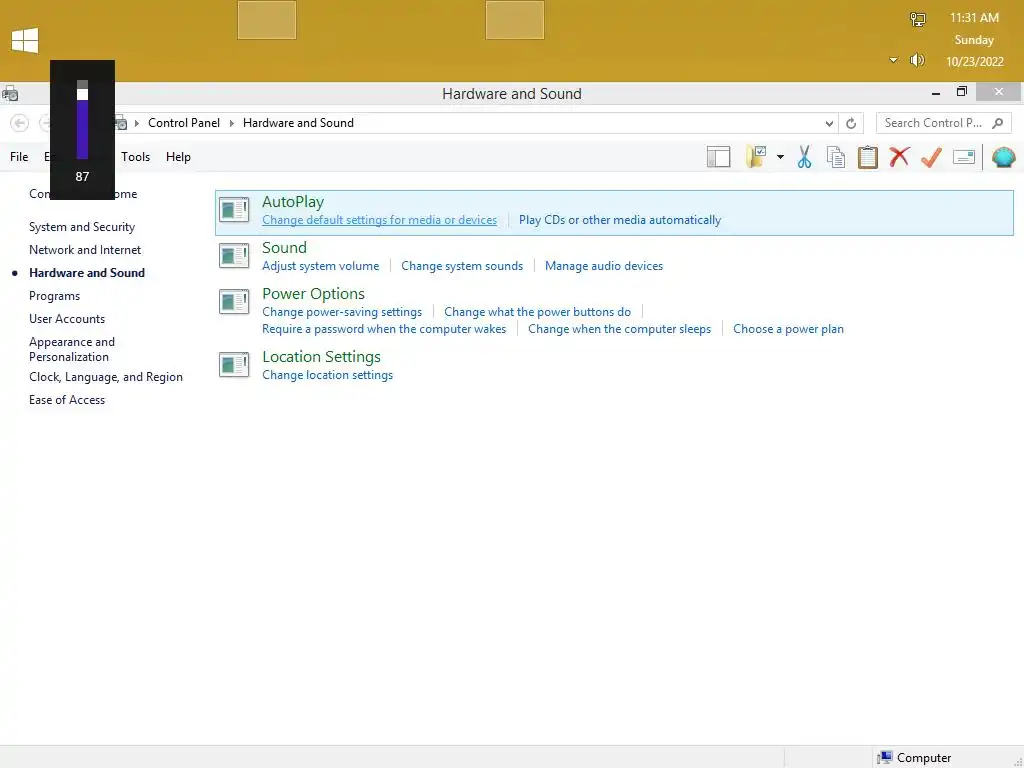Open the Location Settings heading link

pos(321,357)
